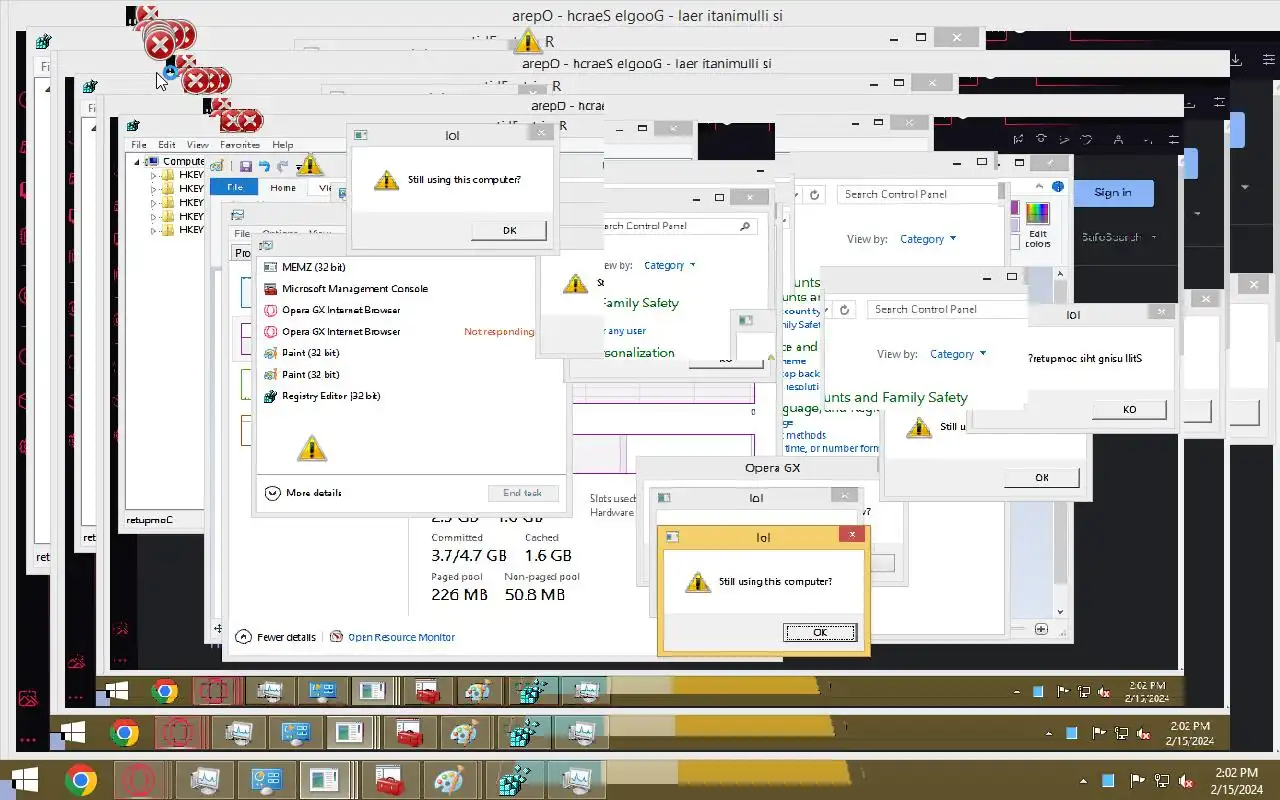This screenshot has width=1280, height=800.
Task: Click the MEMZ row icon in Task Manager
Action: (x=270, y=267)
